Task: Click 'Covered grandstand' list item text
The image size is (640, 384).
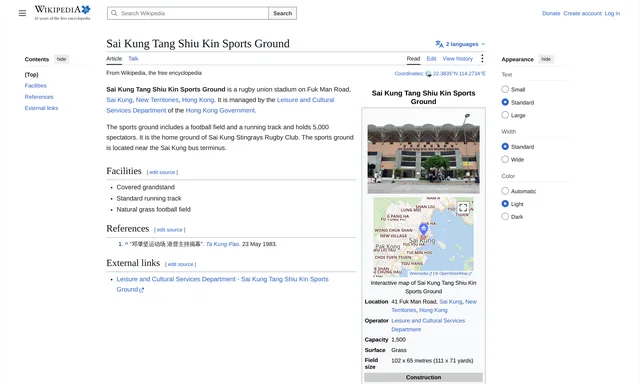Action: tap(145, 187)
